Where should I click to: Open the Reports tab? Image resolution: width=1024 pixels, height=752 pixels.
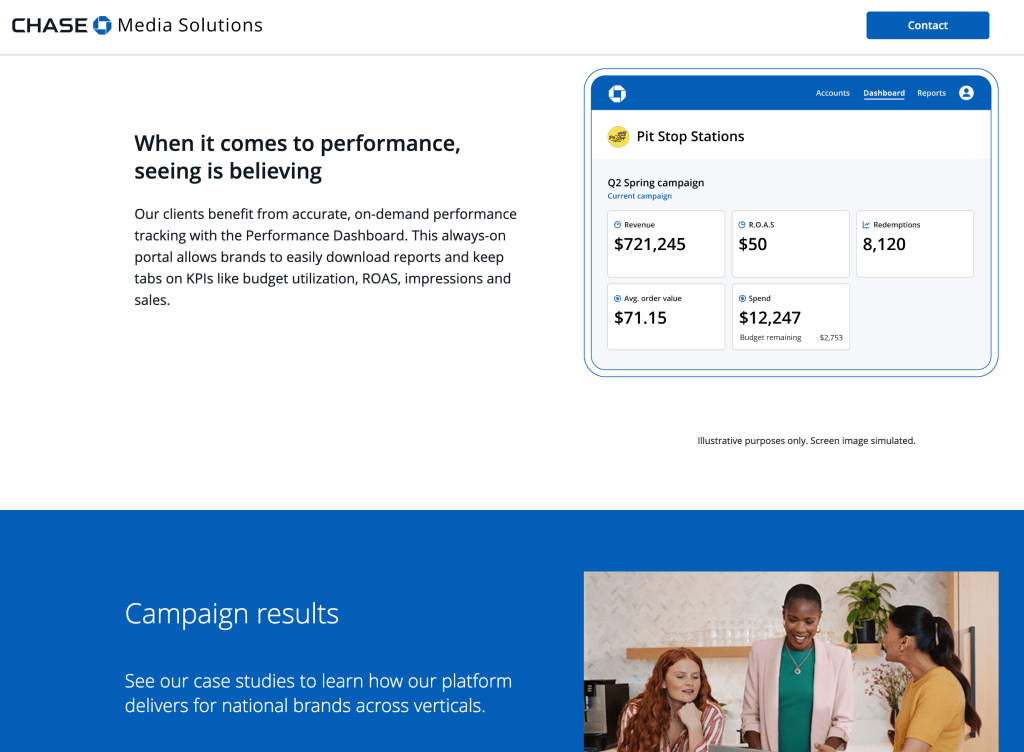click(931, 93)
